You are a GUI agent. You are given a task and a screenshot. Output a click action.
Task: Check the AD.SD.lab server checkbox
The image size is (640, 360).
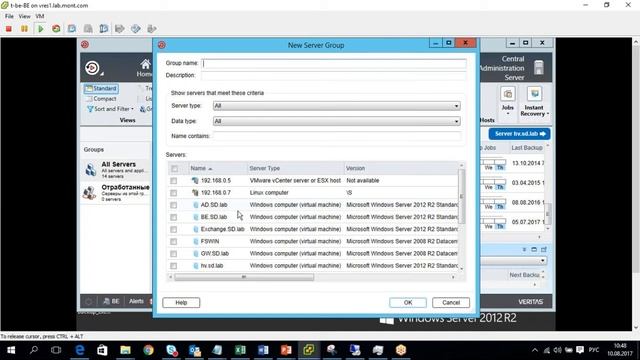(x=173, y=205)
